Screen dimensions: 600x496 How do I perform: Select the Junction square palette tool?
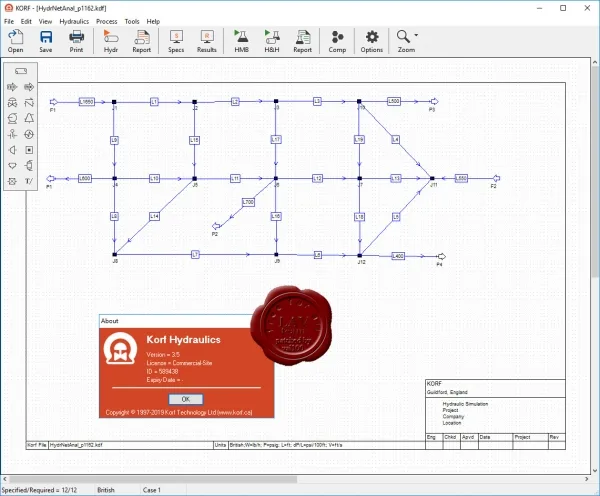(x=29, y=150)
